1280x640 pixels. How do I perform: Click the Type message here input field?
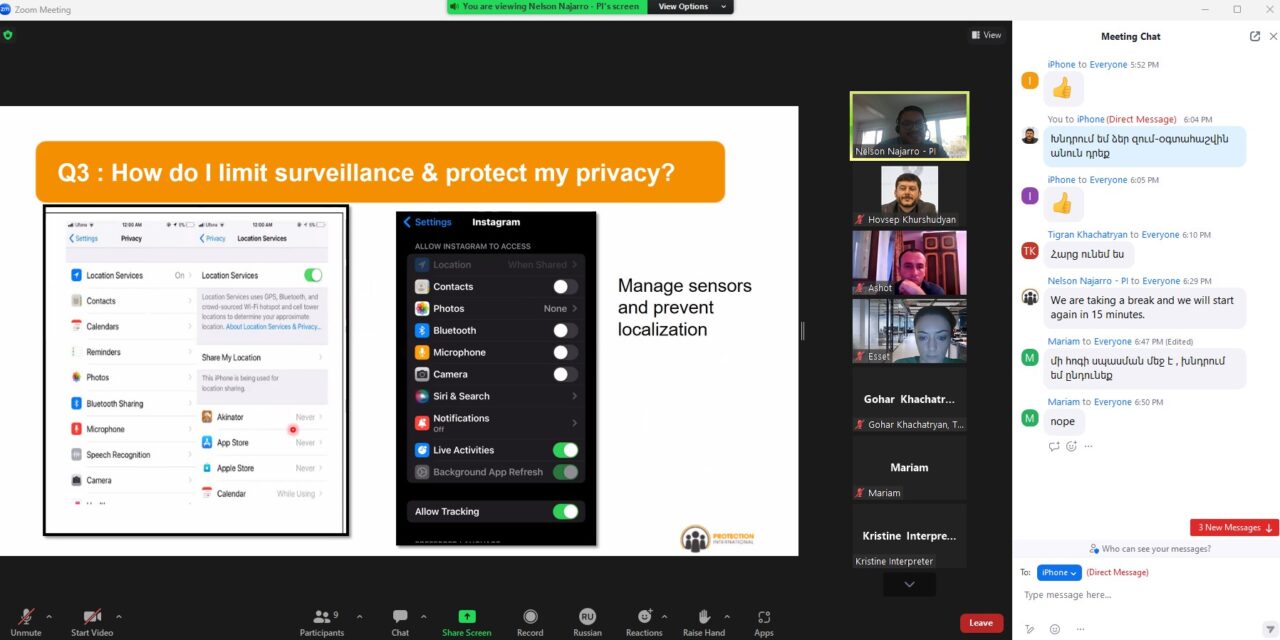click(1130, 595)
